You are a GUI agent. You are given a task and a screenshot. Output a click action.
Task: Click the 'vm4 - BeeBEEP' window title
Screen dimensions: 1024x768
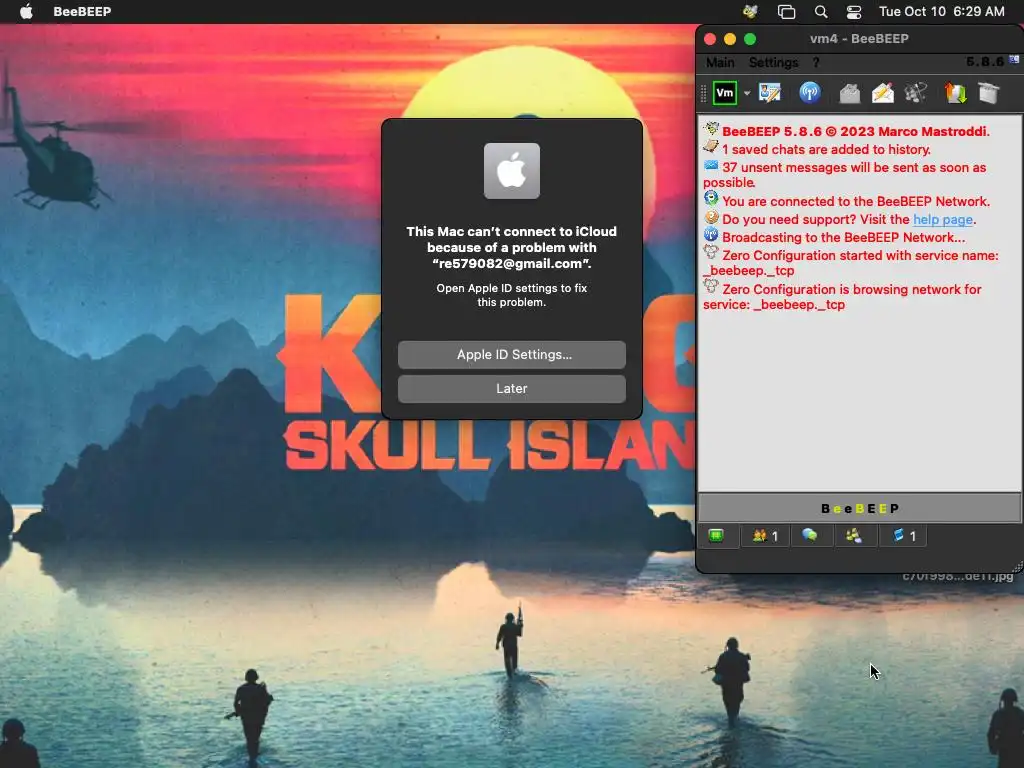[859, 39]
